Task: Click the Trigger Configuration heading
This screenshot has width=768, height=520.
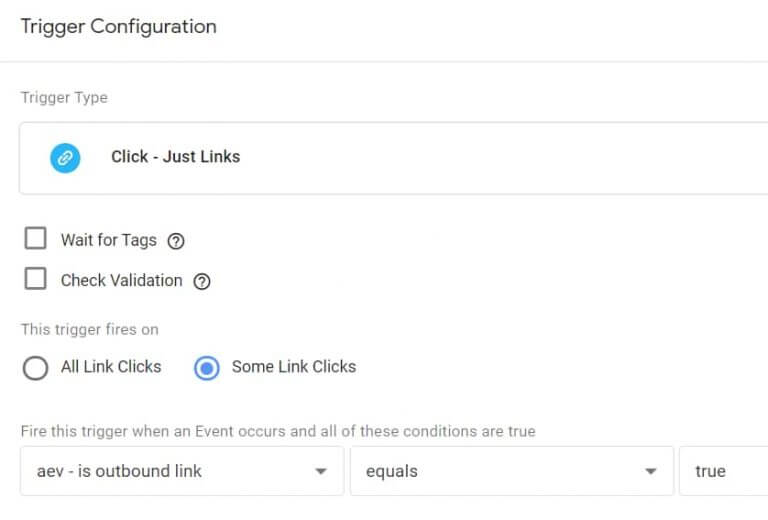Action: tap(118, 27)
